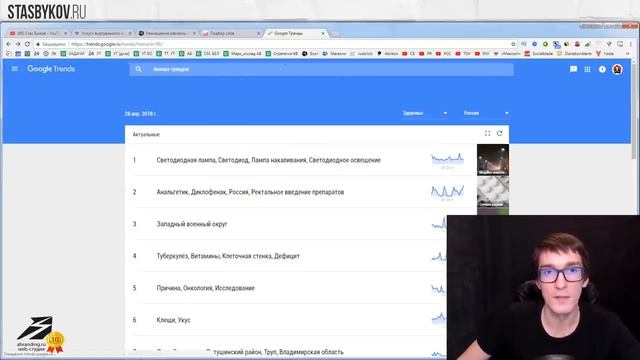Image resolution: width=640 pixels, height=360 pixels.
Task: Close the Google Тренды tab
Action: [323, 33]
